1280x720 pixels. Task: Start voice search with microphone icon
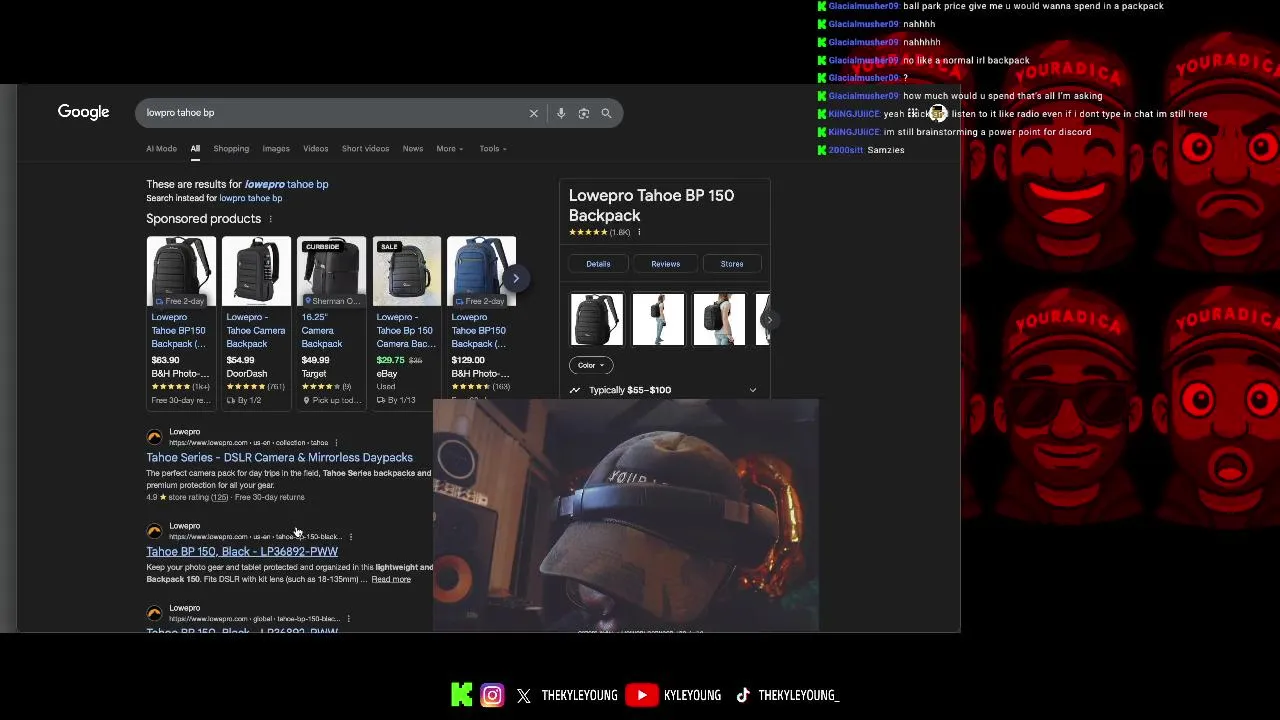pos(561,113)
